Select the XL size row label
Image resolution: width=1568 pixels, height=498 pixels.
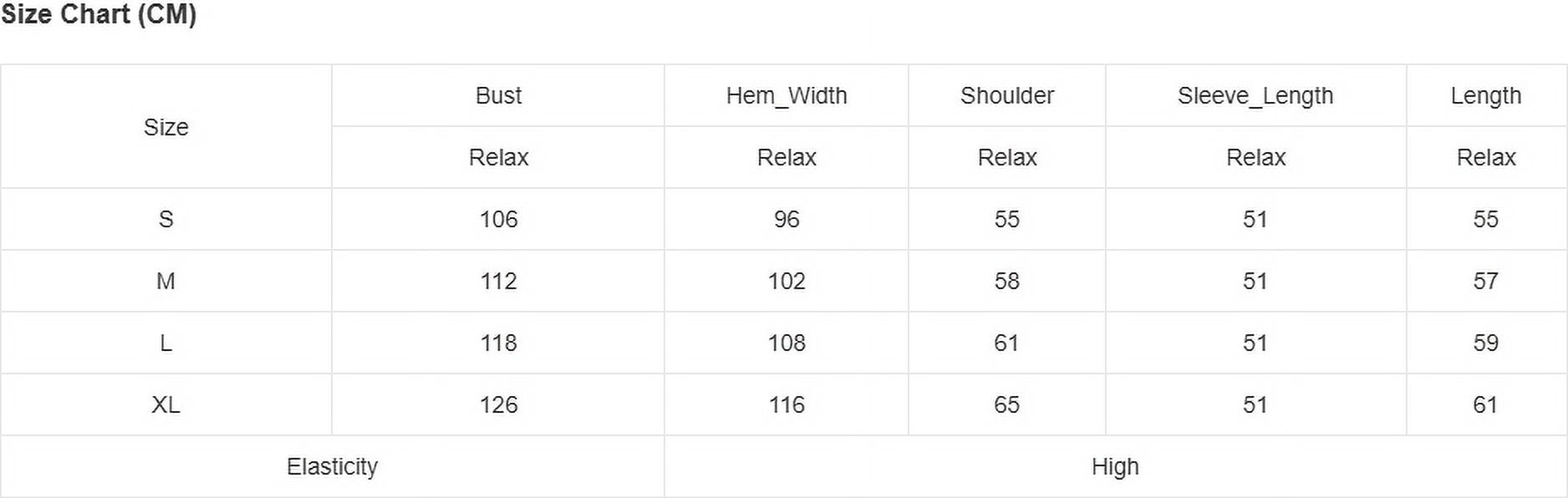[x=165, y=404]
